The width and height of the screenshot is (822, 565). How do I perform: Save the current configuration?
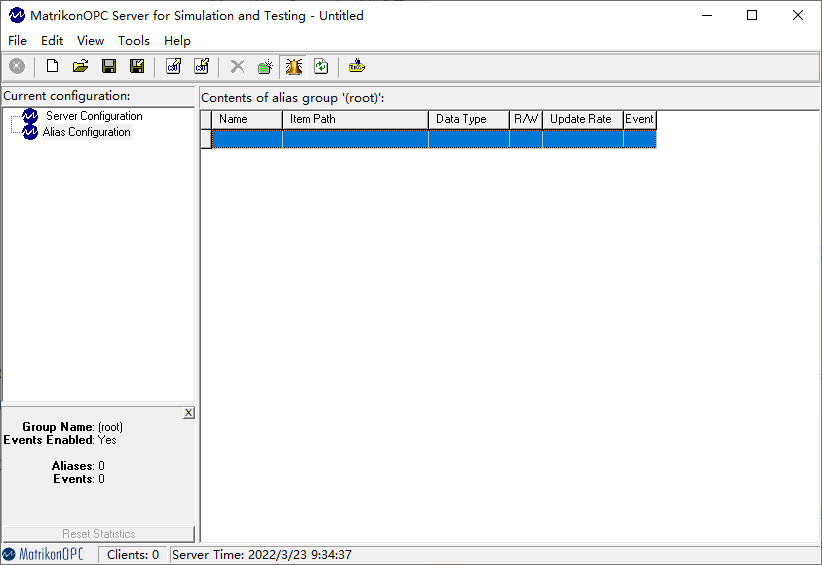(109, 67)
